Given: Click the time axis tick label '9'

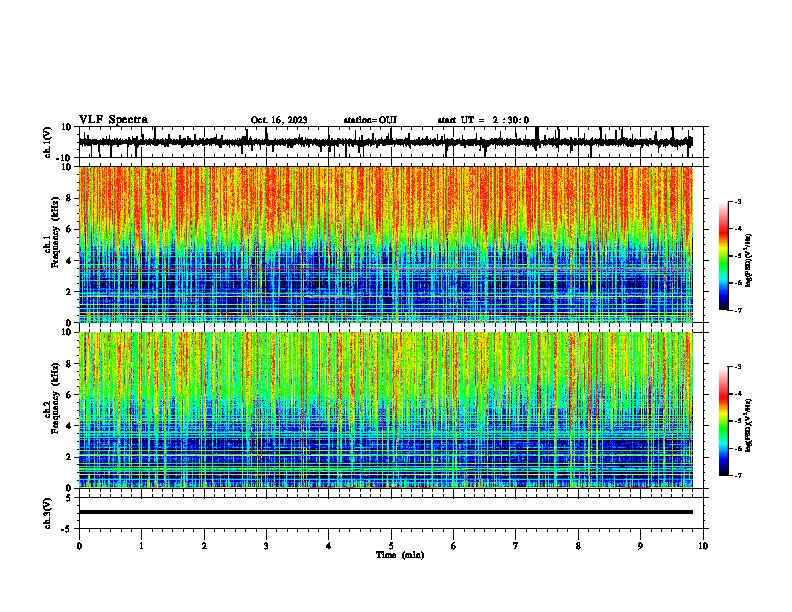Looking at the screenshot, I should [x=640, y=546].
